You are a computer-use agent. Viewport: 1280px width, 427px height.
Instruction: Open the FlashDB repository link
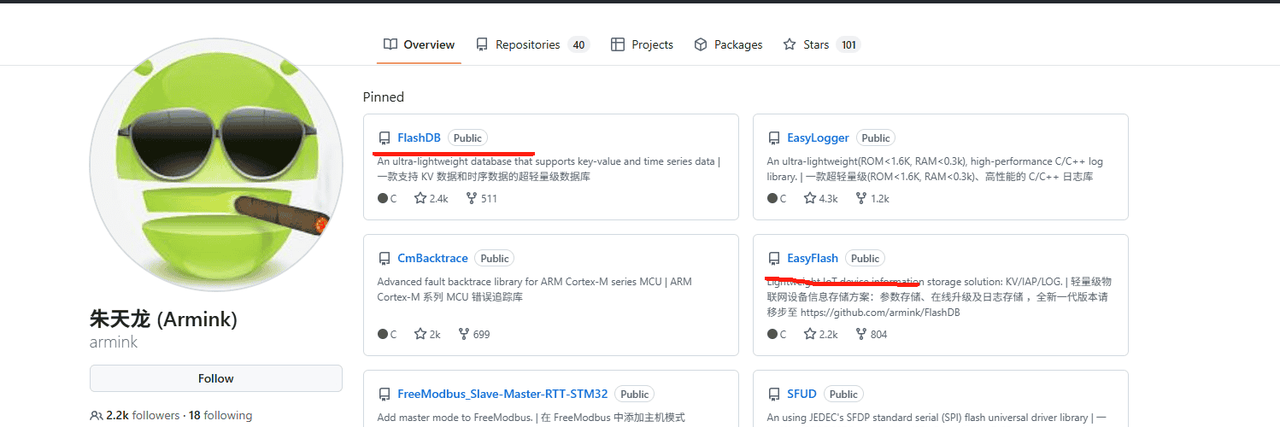pyautogui.click(x=419, y=138)
